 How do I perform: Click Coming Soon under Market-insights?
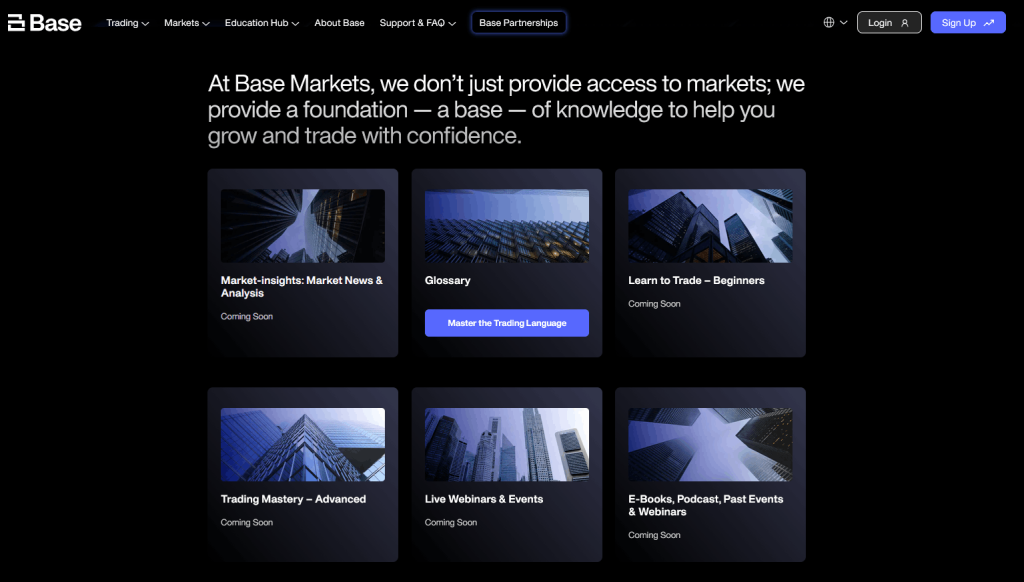(x=247, y=316)
